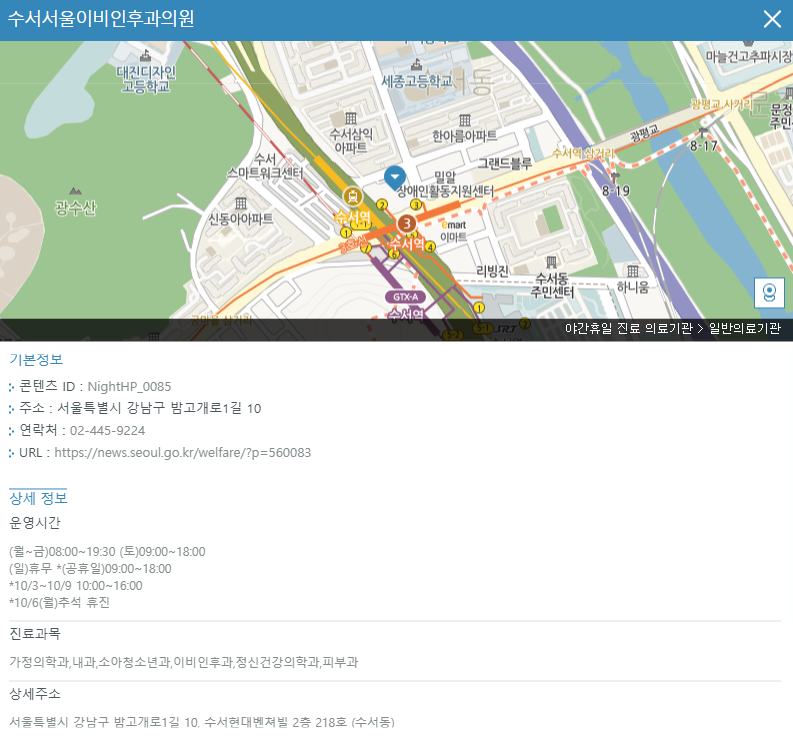Select the line 3 circle marker

[407, 224]
